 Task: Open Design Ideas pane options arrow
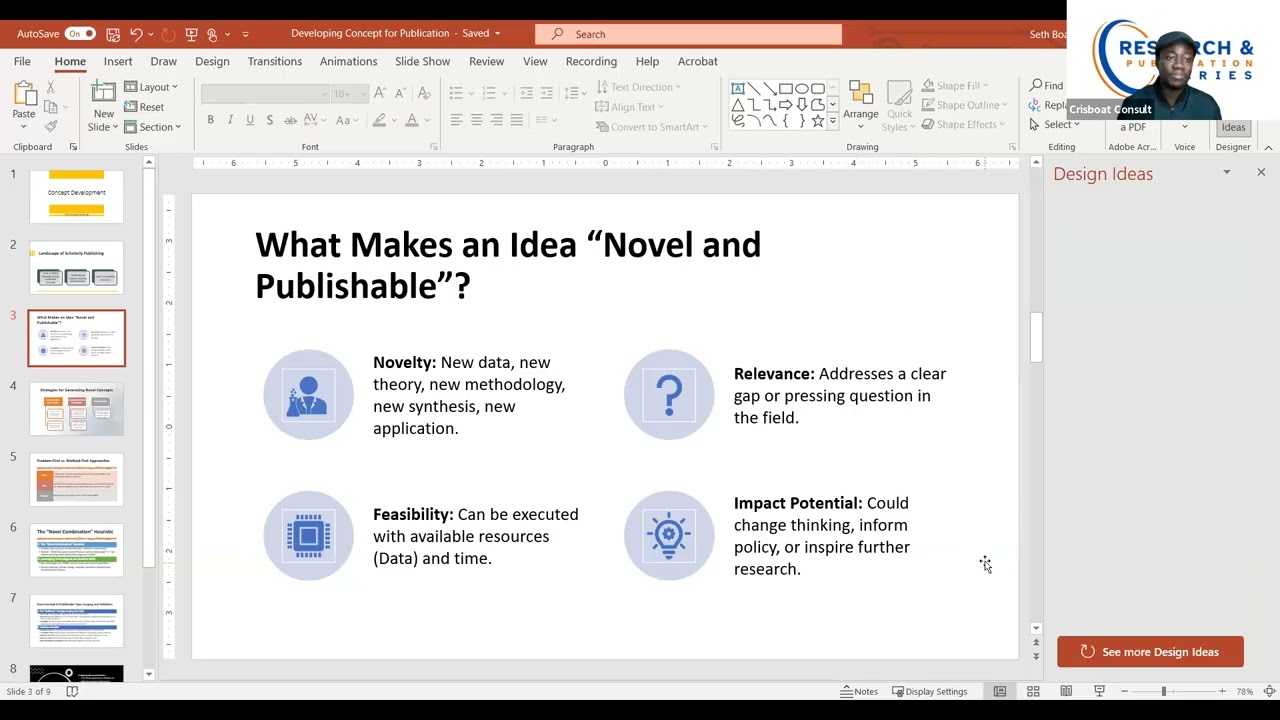(1227, 173)
